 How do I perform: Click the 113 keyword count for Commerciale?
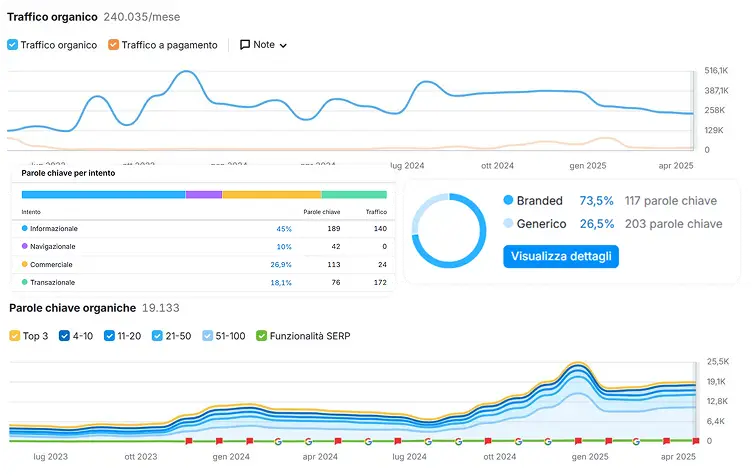pos(334,264)
